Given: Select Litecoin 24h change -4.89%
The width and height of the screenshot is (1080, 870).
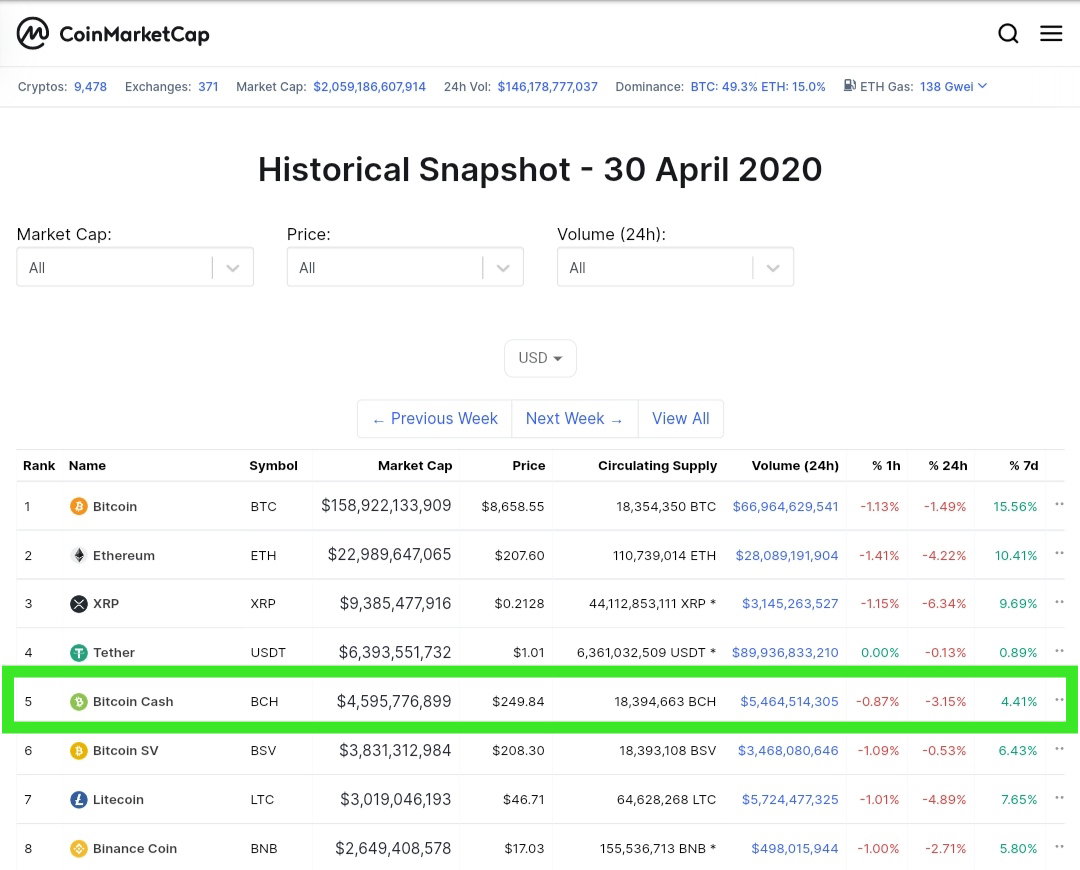Looking at the screenshot, I should click(x=944, y=799).
